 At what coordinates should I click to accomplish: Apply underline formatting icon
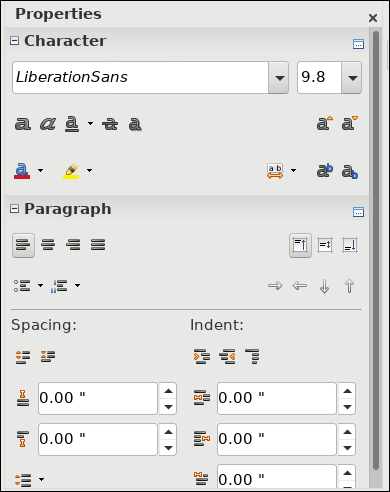[72, 124]
